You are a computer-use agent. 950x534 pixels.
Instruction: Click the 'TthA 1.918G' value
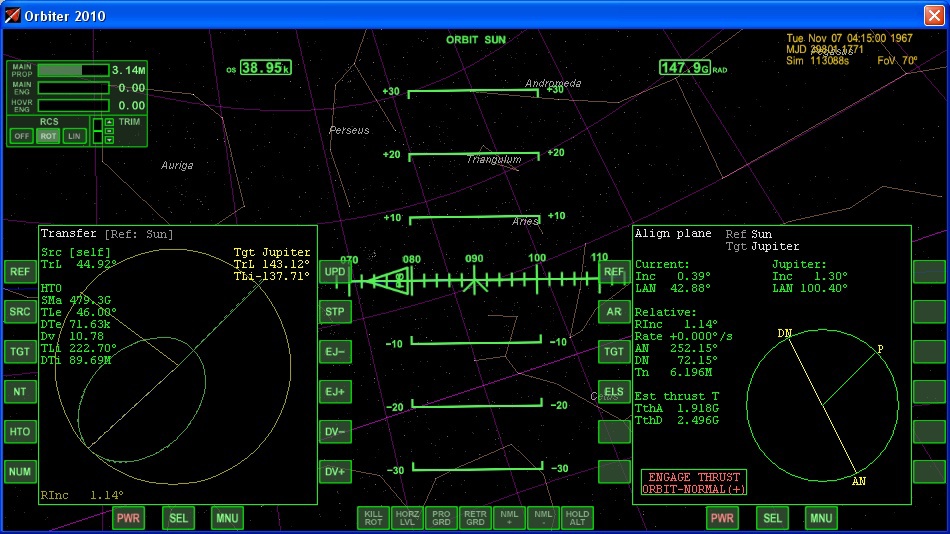tap(677, 408)
